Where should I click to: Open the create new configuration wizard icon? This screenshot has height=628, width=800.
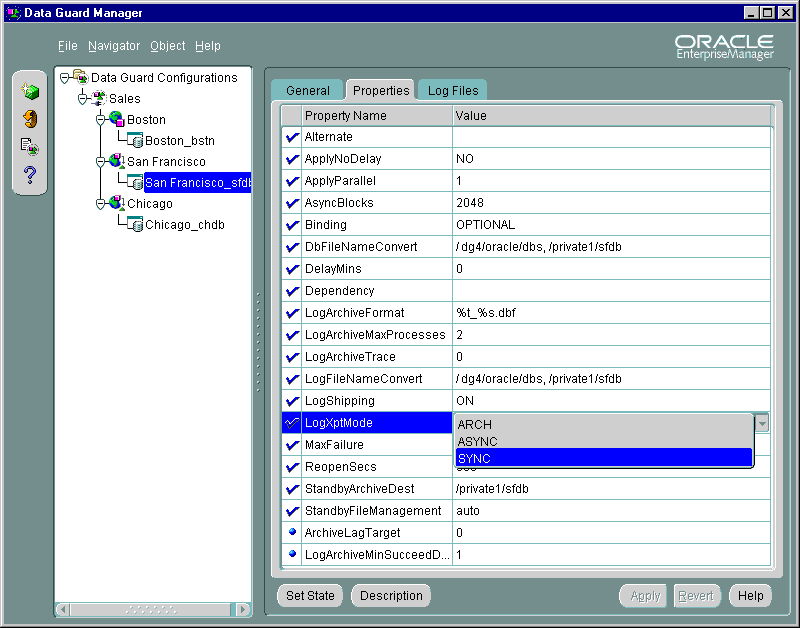pyautogui.click(x=30, y=90)
